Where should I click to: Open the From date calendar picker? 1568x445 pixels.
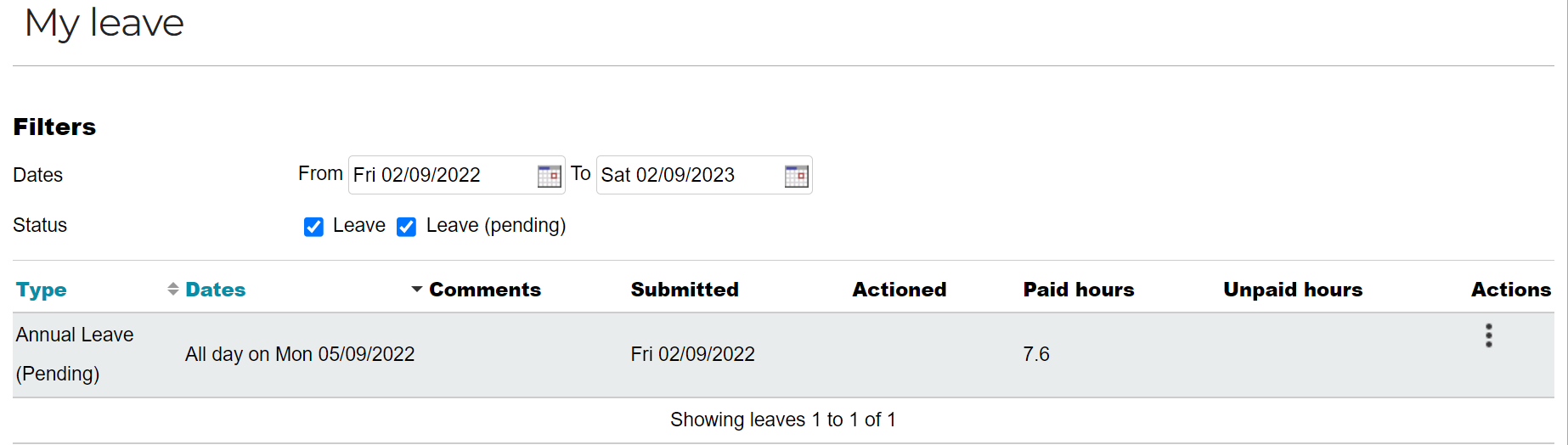point(550,176)
